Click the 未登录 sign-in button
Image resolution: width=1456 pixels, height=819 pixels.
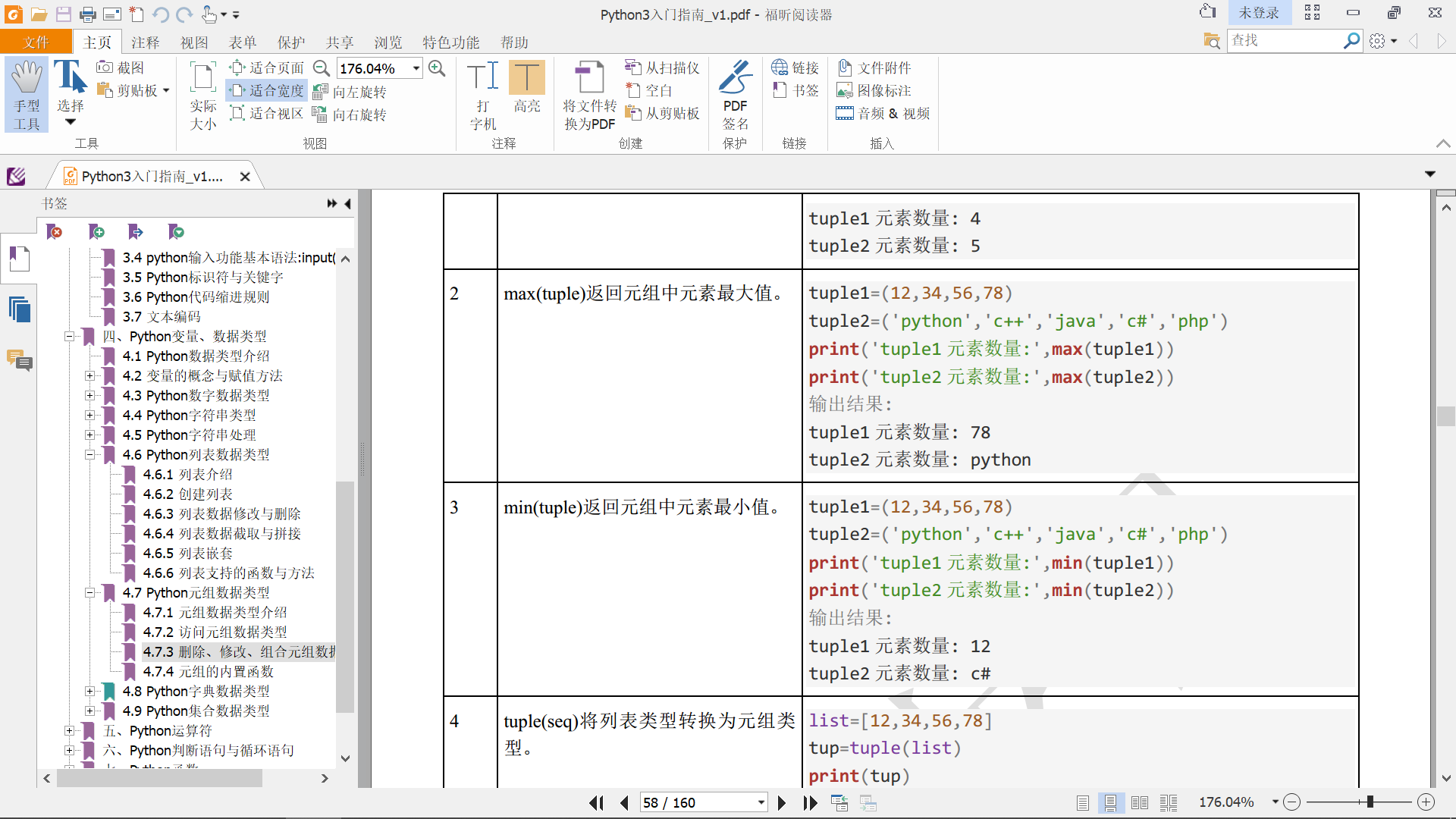[1258, 13]
